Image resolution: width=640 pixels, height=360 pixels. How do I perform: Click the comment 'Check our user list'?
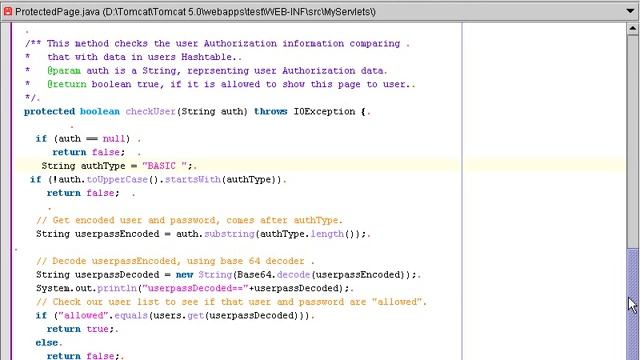tap(231, 302)
